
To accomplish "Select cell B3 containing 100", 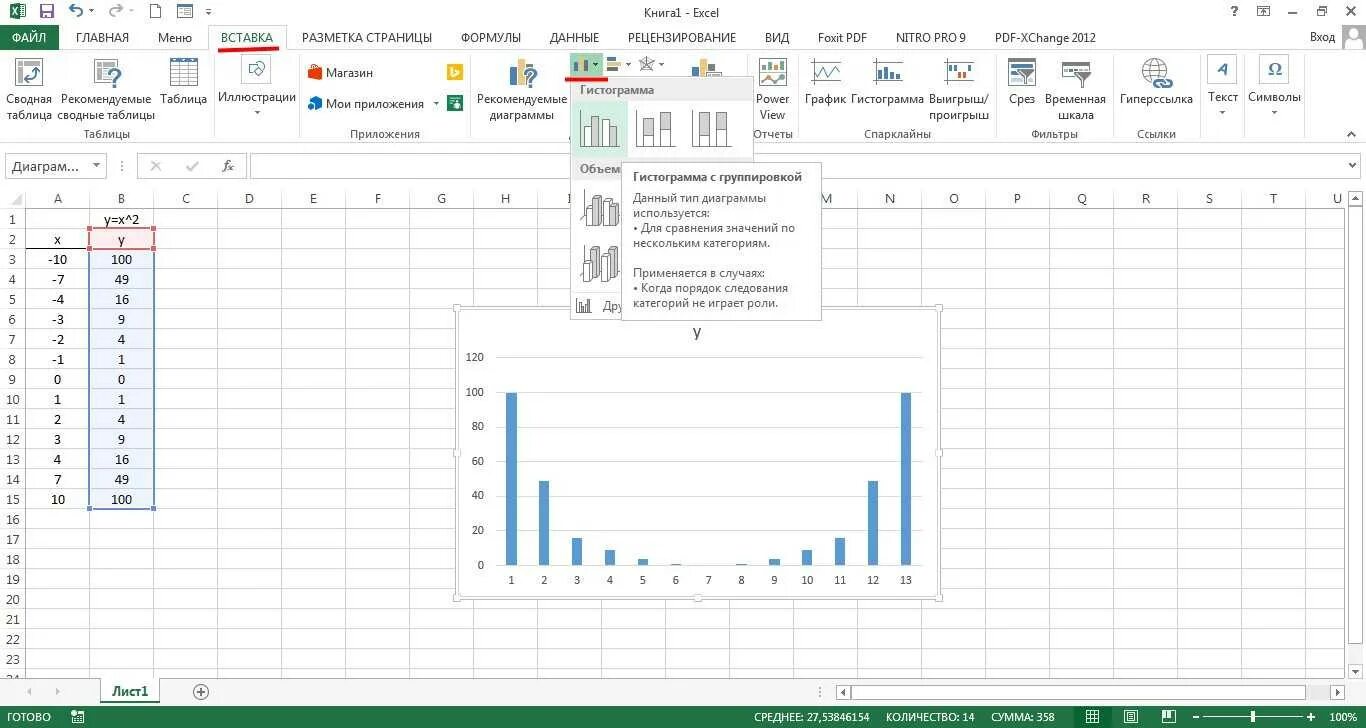I will pos(121,259).
